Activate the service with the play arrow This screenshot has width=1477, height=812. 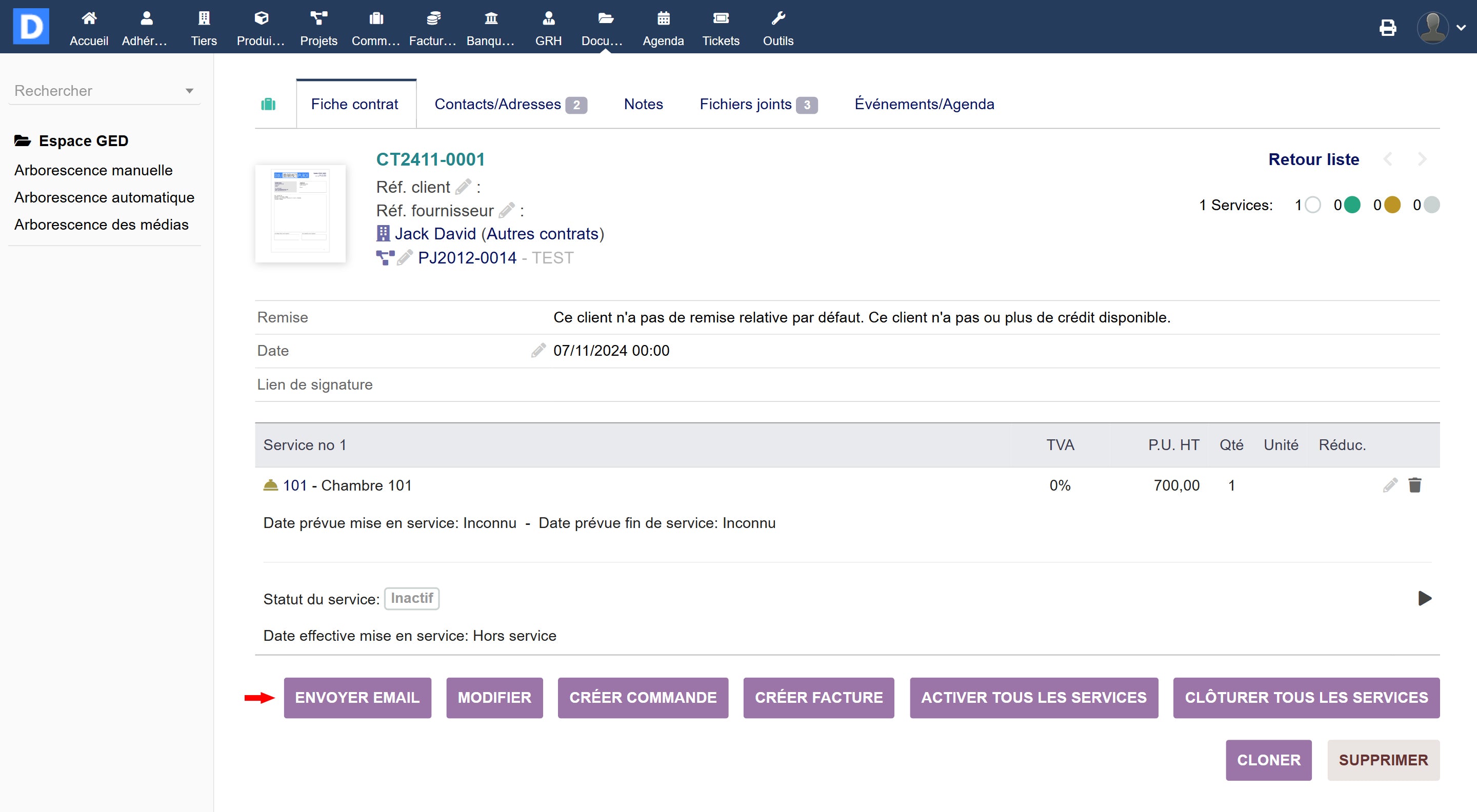[1424, 598]
